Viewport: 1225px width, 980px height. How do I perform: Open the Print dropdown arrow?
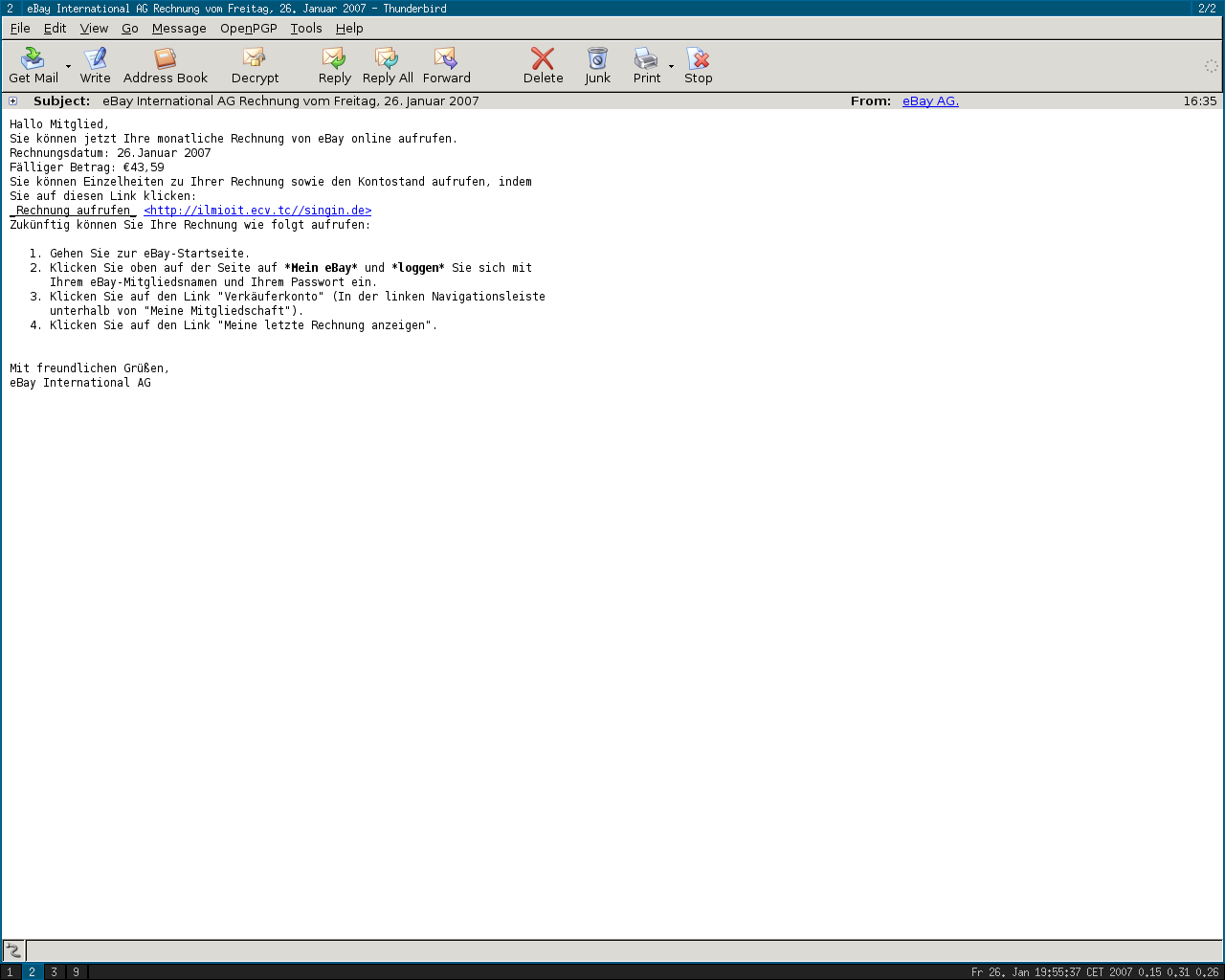coord(671,67)
